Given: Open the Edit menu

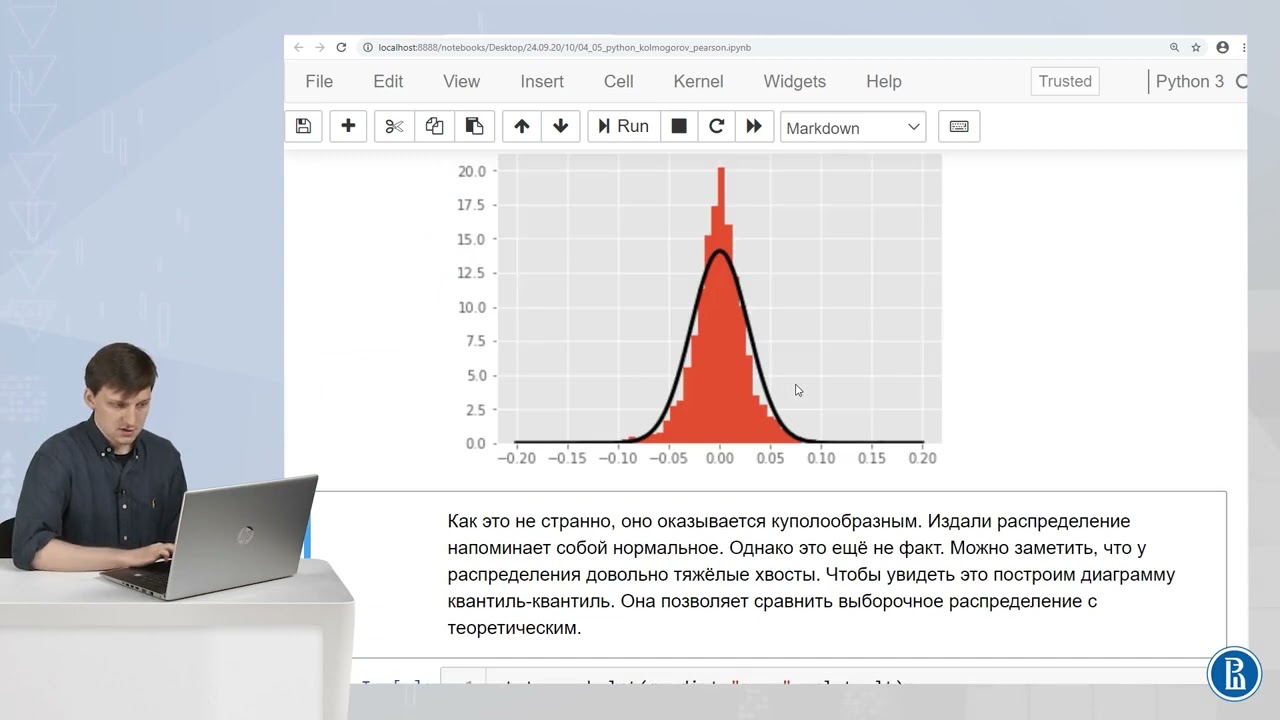Looking at the screenshot, I should pyautogui.click(x=388, y=81).
